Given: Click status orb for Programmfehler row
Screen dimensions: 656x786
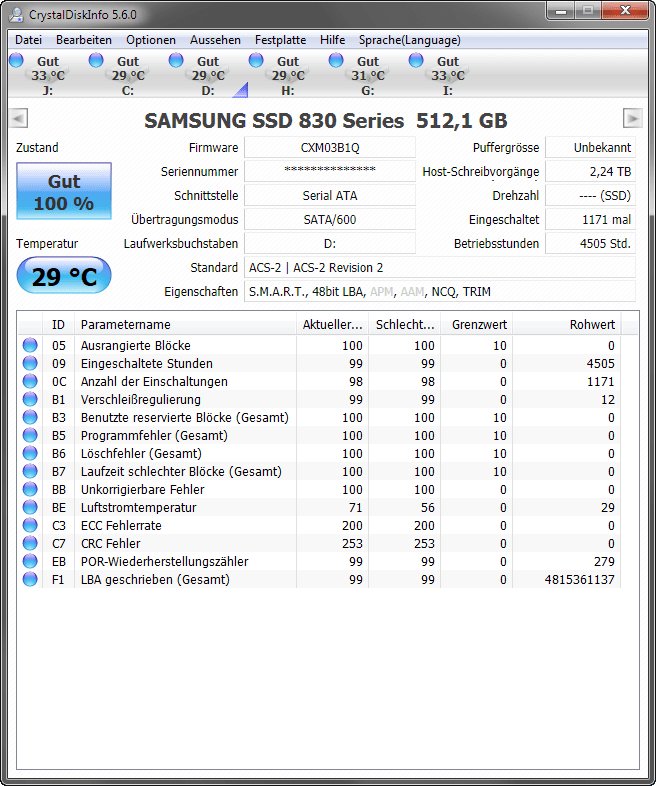Looking at the screenshot, I should 30,435.
